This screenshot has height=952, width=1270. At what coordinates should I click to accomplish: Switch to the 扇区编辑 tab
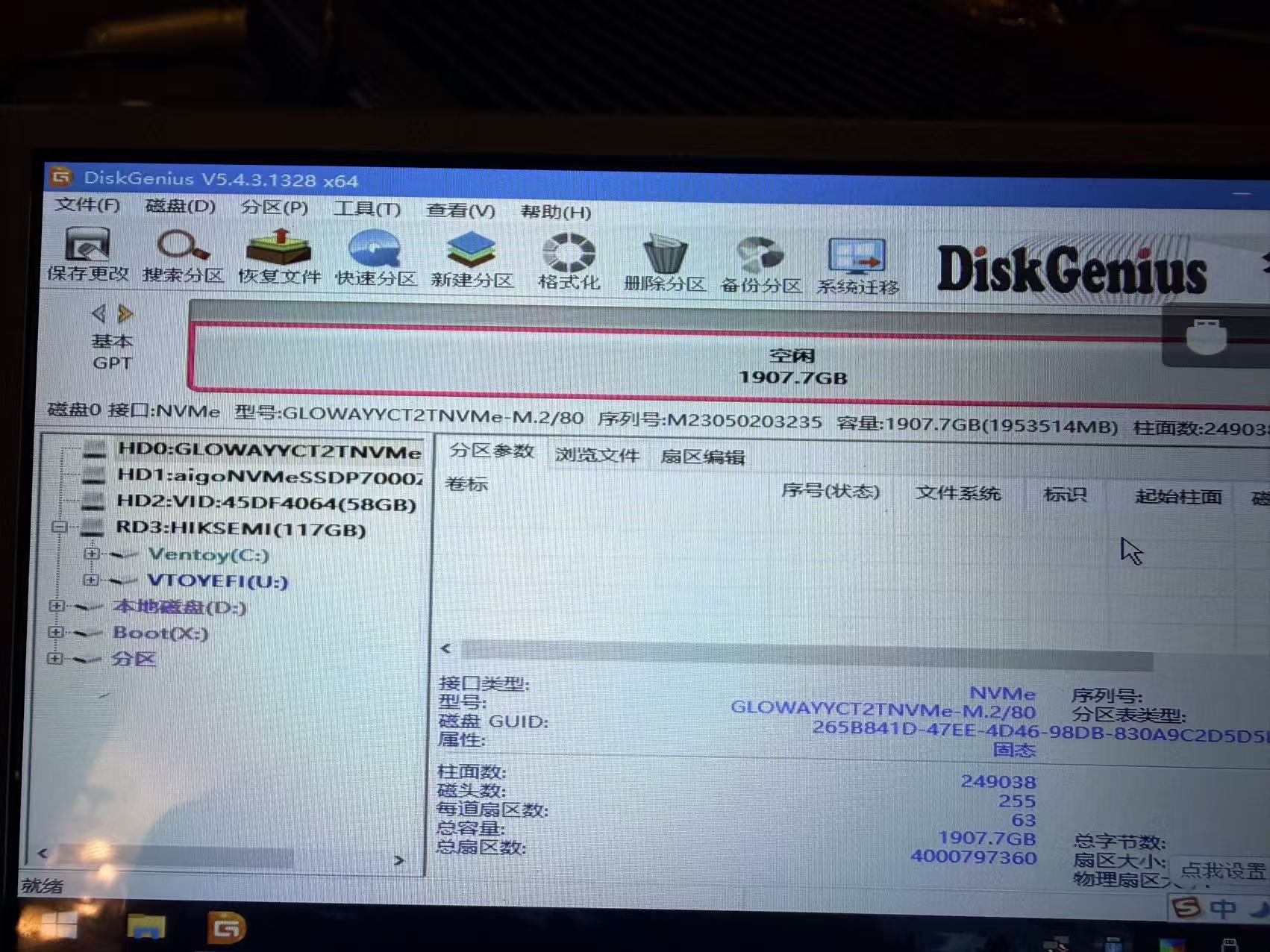(x=702, y=457)
